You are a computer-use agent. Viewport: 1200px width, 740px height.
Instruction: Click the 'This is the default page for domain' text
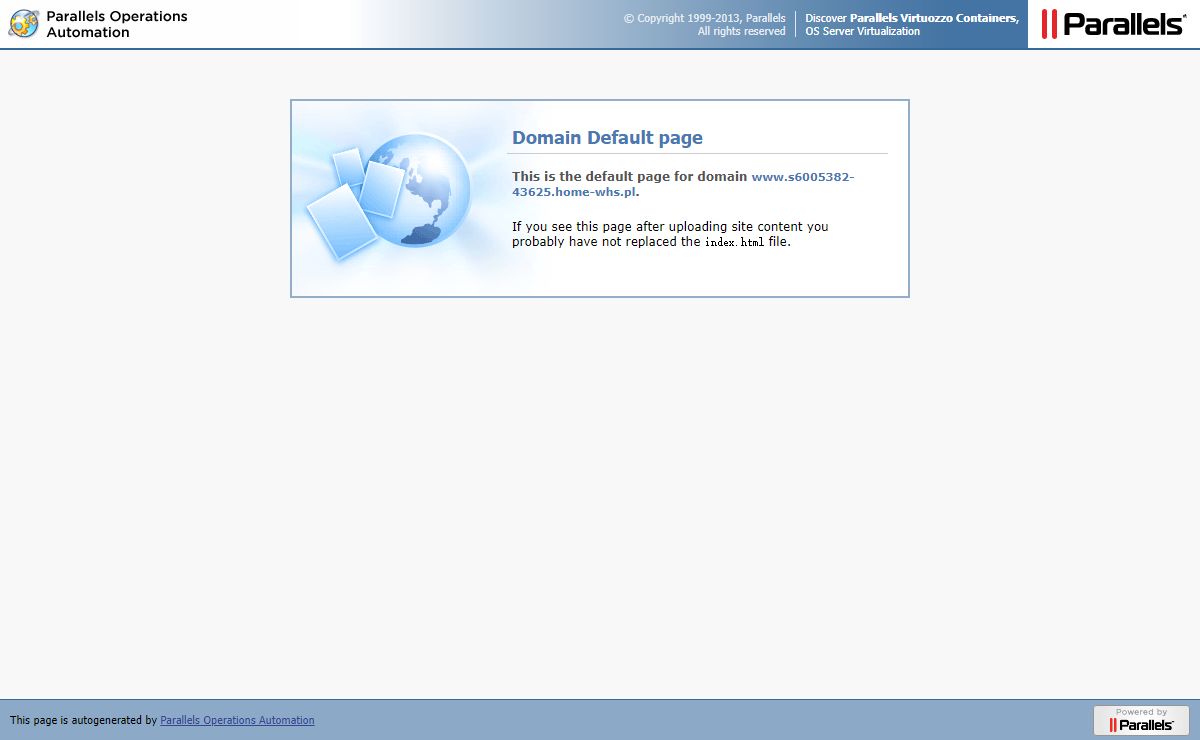(x=629, y=176)
